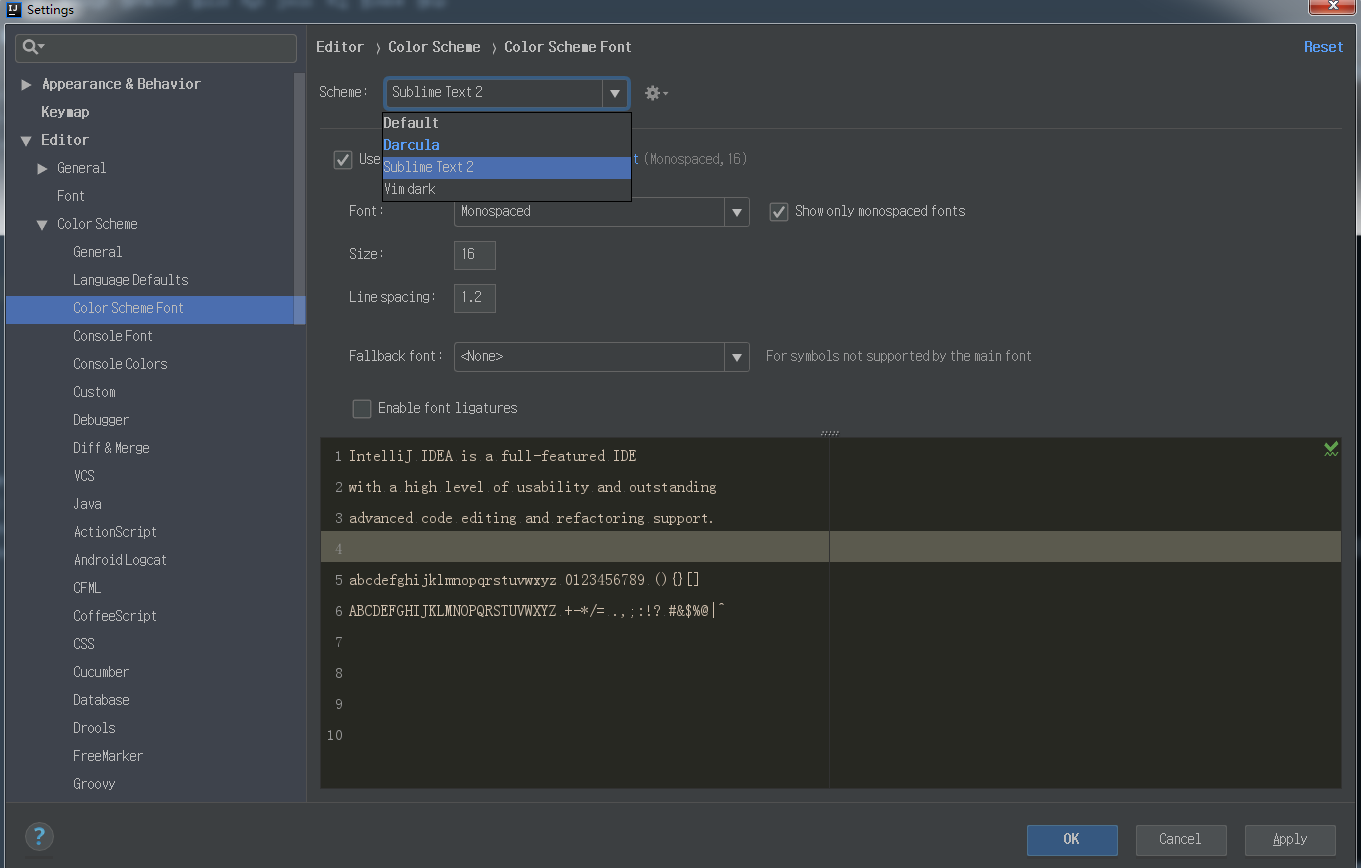Select Database in the settings tree
This screenshot has height=868, width=1361.
(101, 700)
